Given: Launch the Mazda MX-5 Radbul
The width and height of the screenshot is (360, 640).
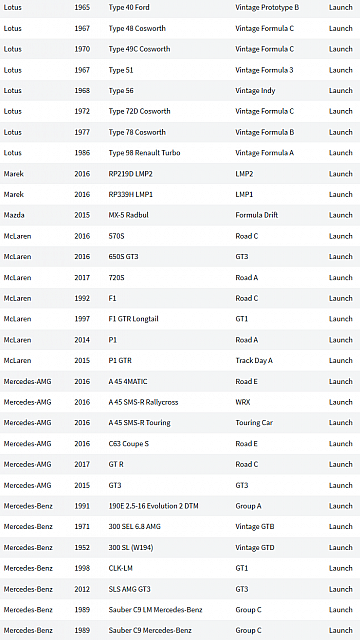Looking at the screenshot, I should (340, 215).
